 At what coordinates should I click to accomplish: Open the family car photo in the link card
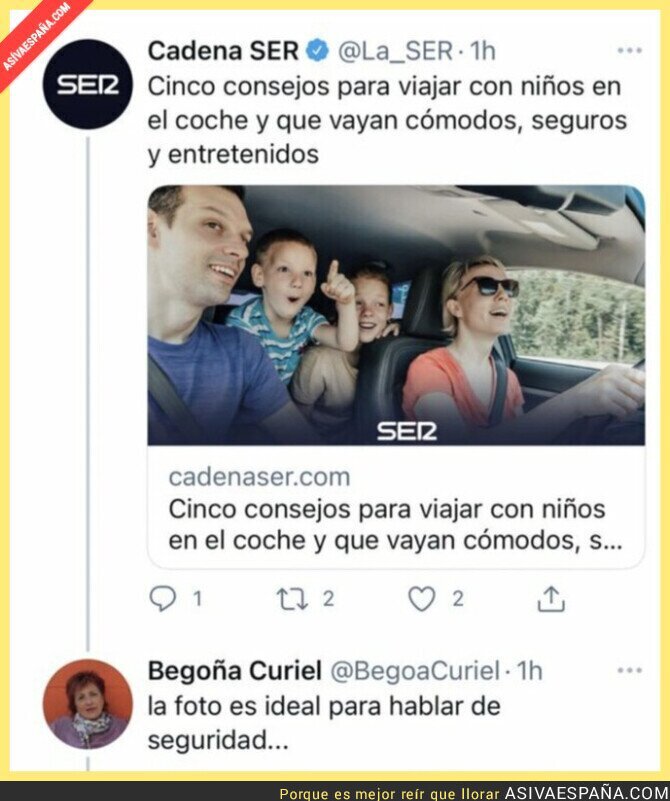tap(396, 315)
